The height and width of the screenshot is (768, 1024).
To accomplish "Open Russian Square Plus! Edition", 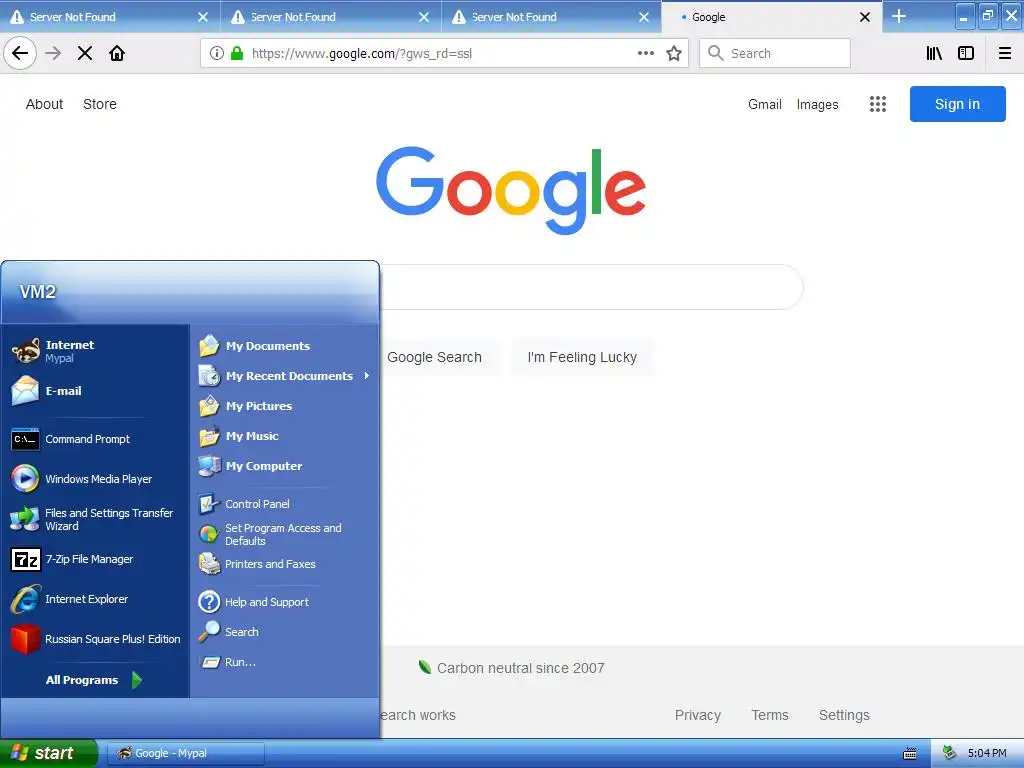I will tap(94, 639).
